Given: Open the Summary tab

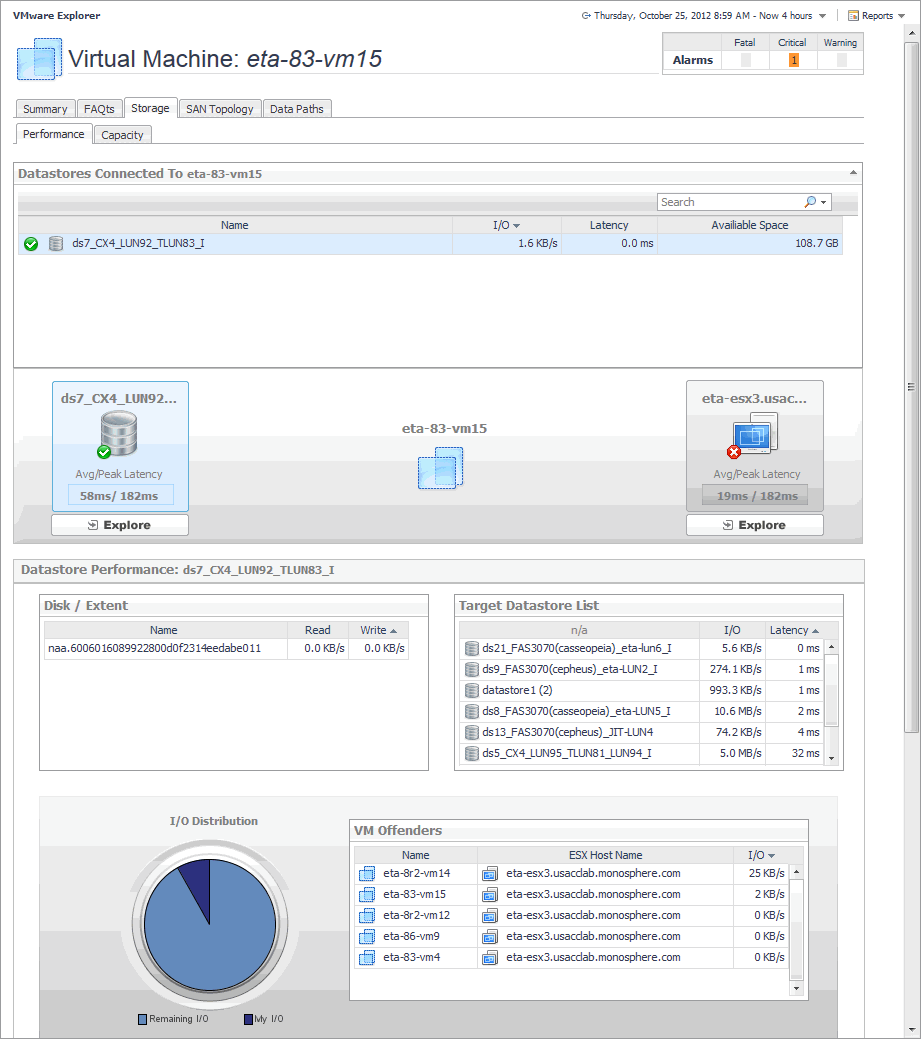Looking at the screenshot, I should point(45,109).
